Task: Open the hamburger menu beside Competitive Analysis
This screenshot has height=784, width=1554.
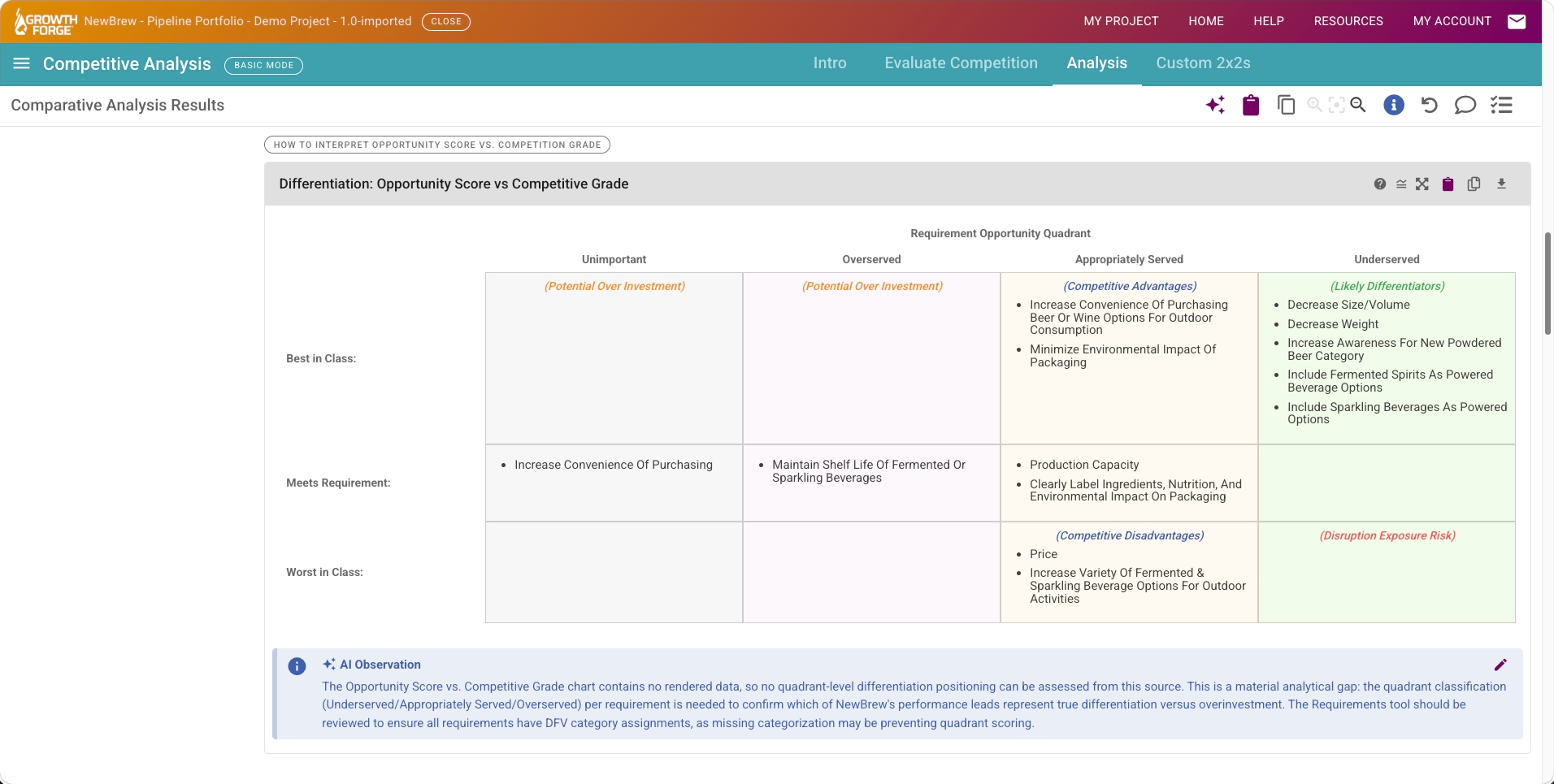Action: pos(22,63)
